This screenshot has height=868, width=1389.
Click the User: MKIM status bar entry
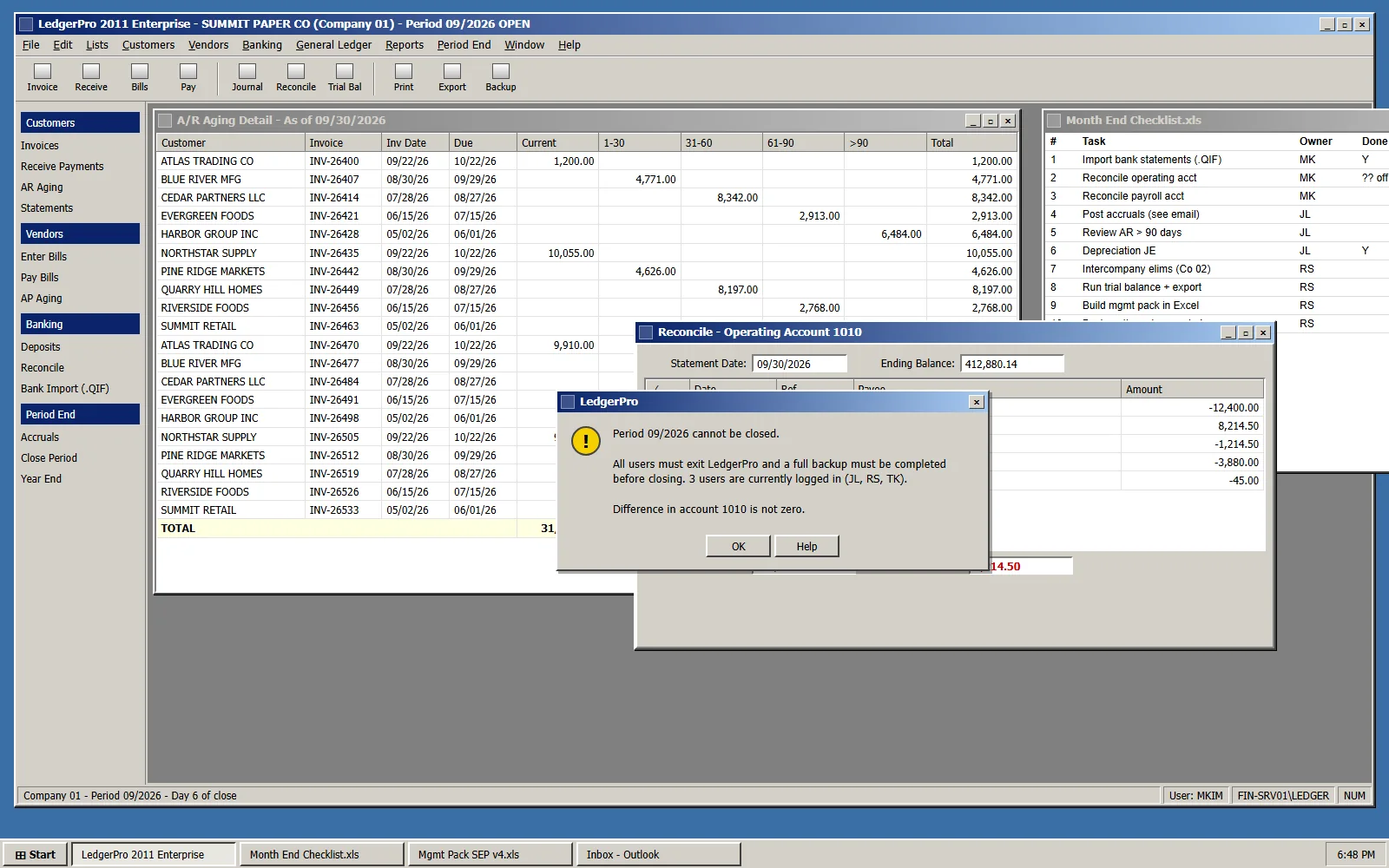(1195, 796)
